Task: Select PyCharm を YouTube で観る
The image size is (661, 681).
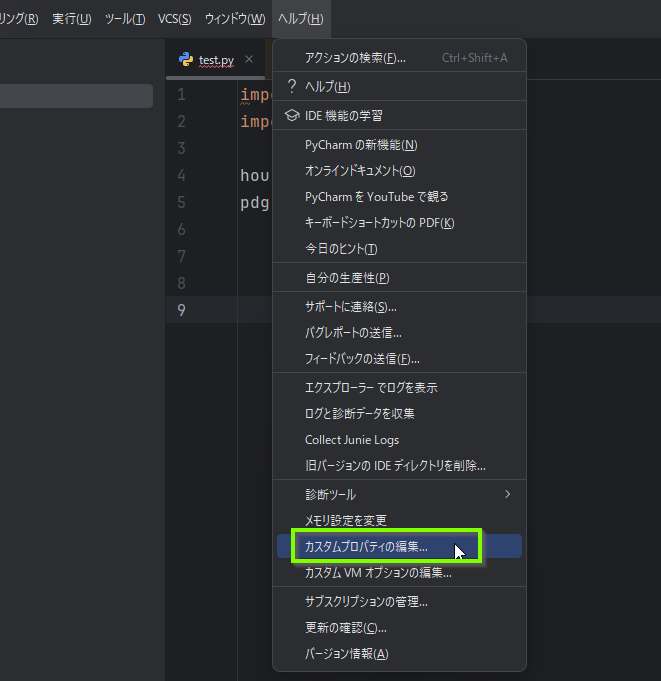Action: 399,197
